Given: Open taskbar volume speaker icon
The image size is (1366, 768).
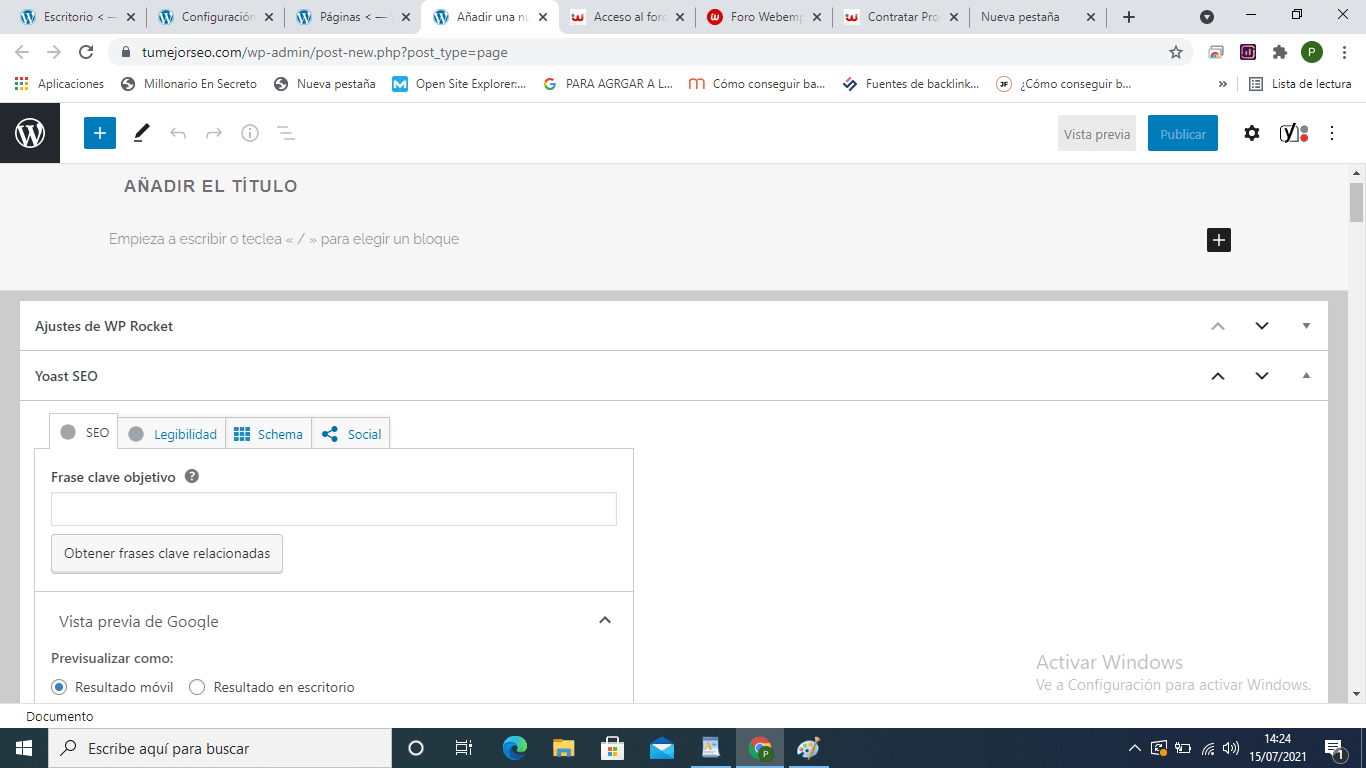Looking at the screenshot, I should click(1230, 748).
